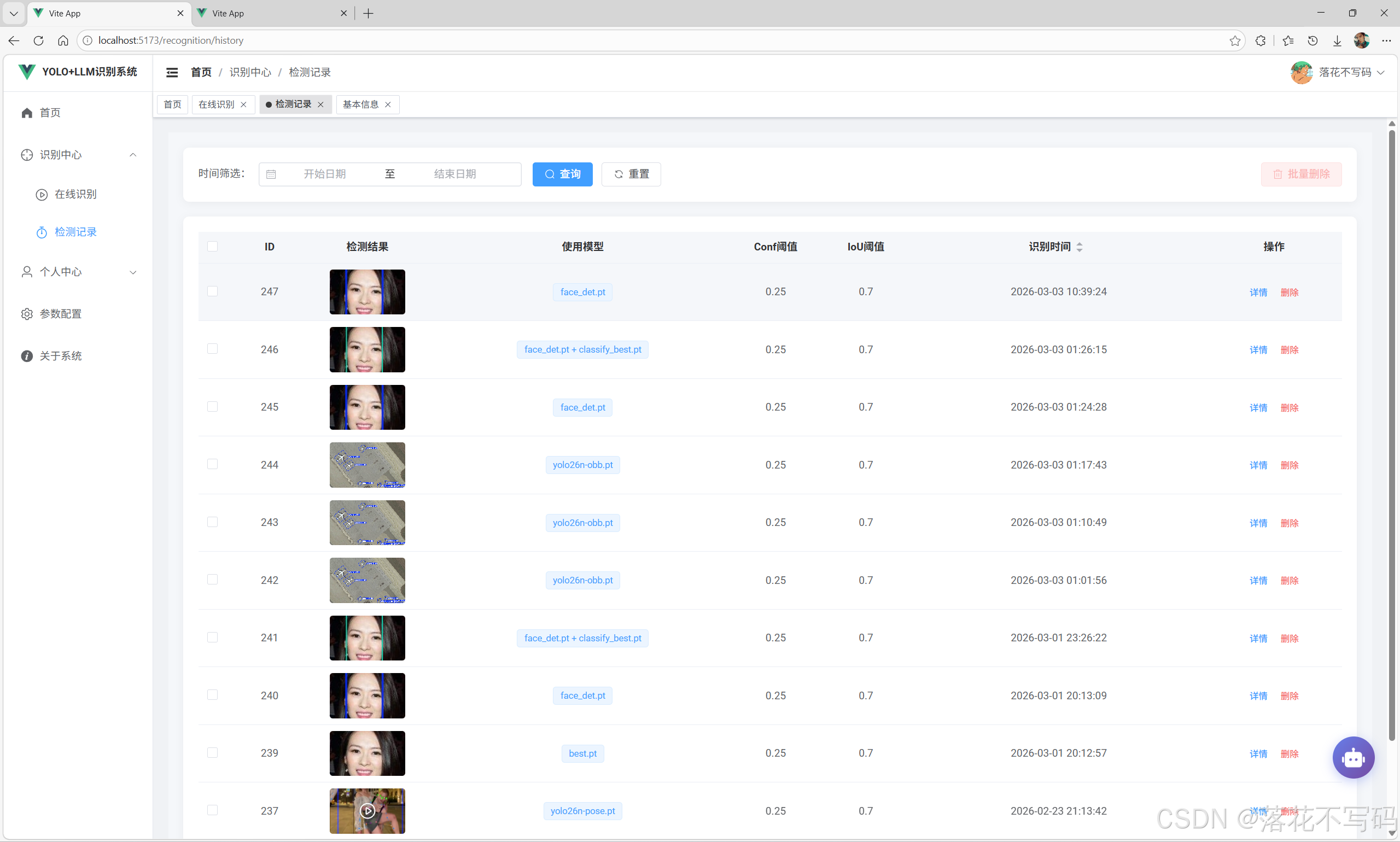
Task: Refresh the page with browser reload icon
Action: click(x=39, y=40)
